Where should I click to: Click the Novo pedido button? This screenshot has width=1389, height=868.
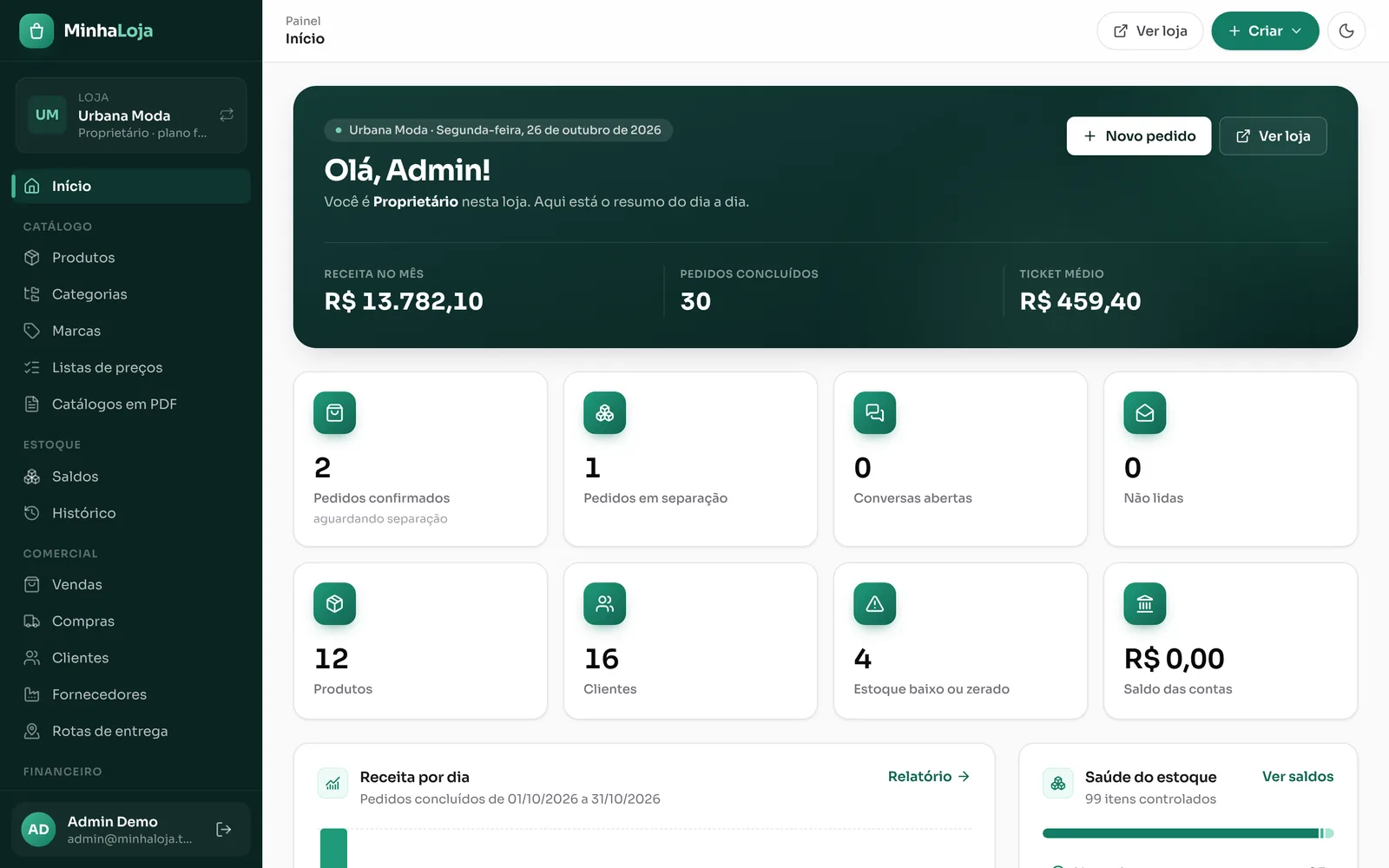tap(1139, 136)
